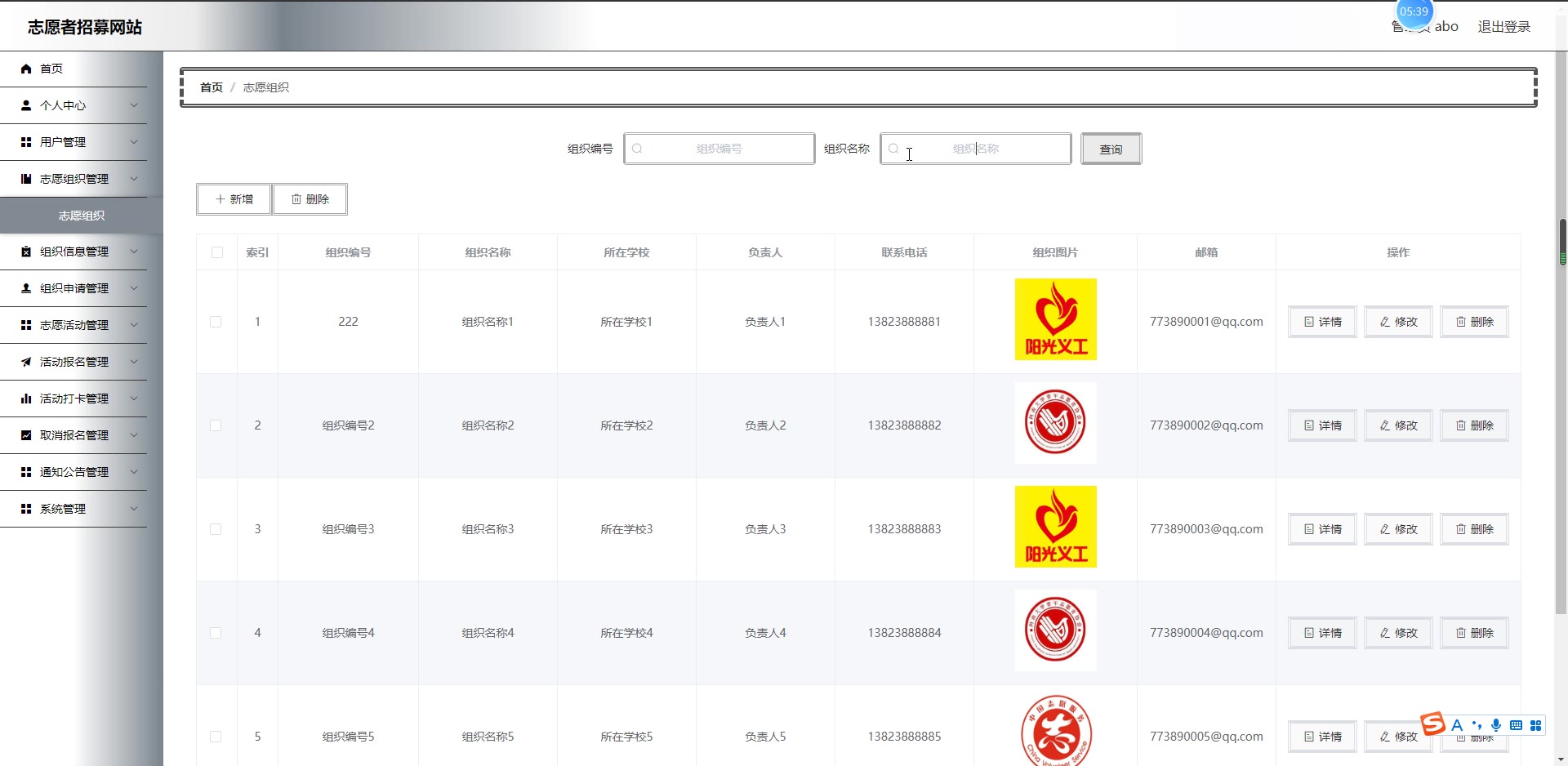
Task: Open the input method toolbox grid icon
Action: [1535, 725]
